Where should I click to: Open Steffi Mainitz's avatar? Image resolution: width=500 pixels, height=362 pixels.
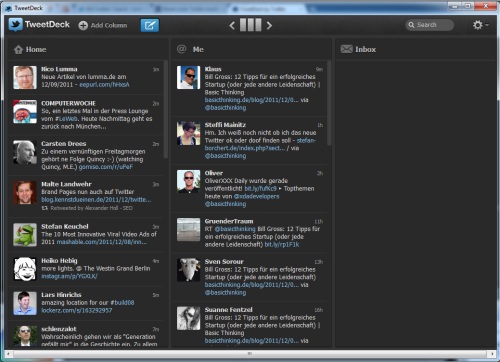(x=189, y=133)
